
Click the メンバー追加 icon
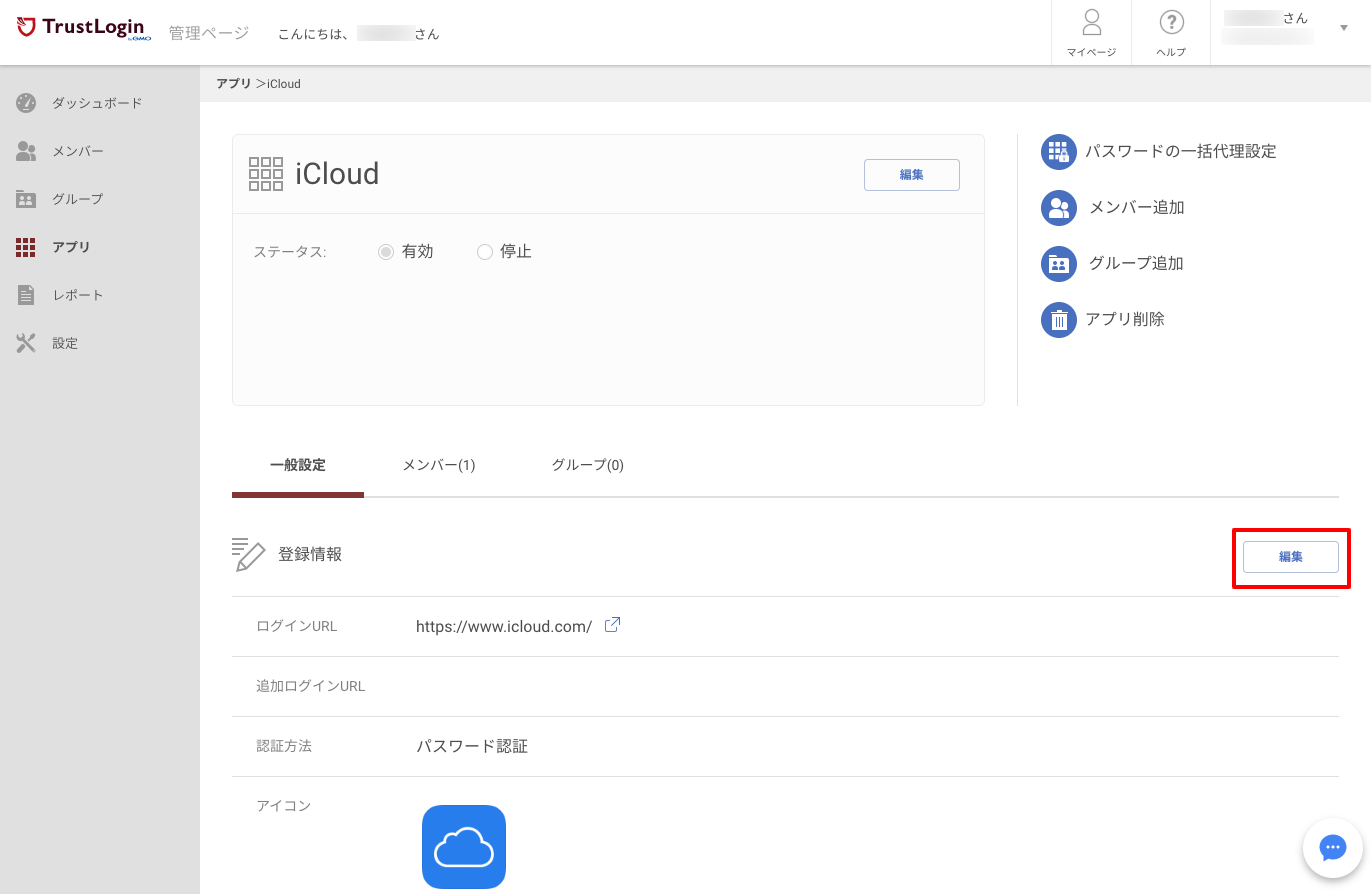[1058, 208]
